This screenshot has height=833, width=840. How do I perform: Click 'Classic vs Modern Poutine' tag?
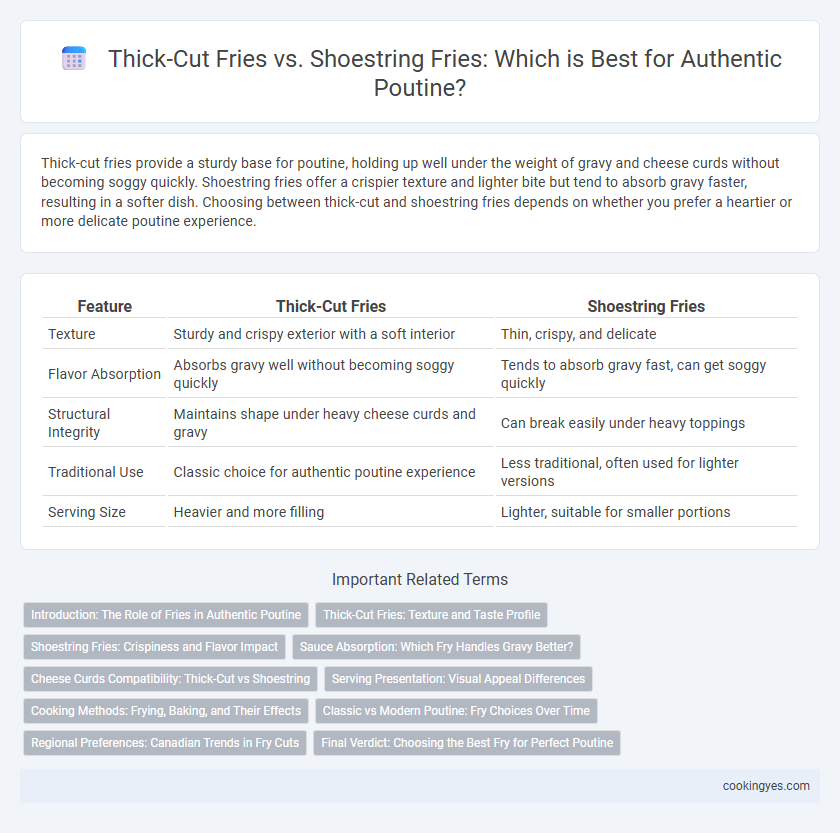click(456, 711)
